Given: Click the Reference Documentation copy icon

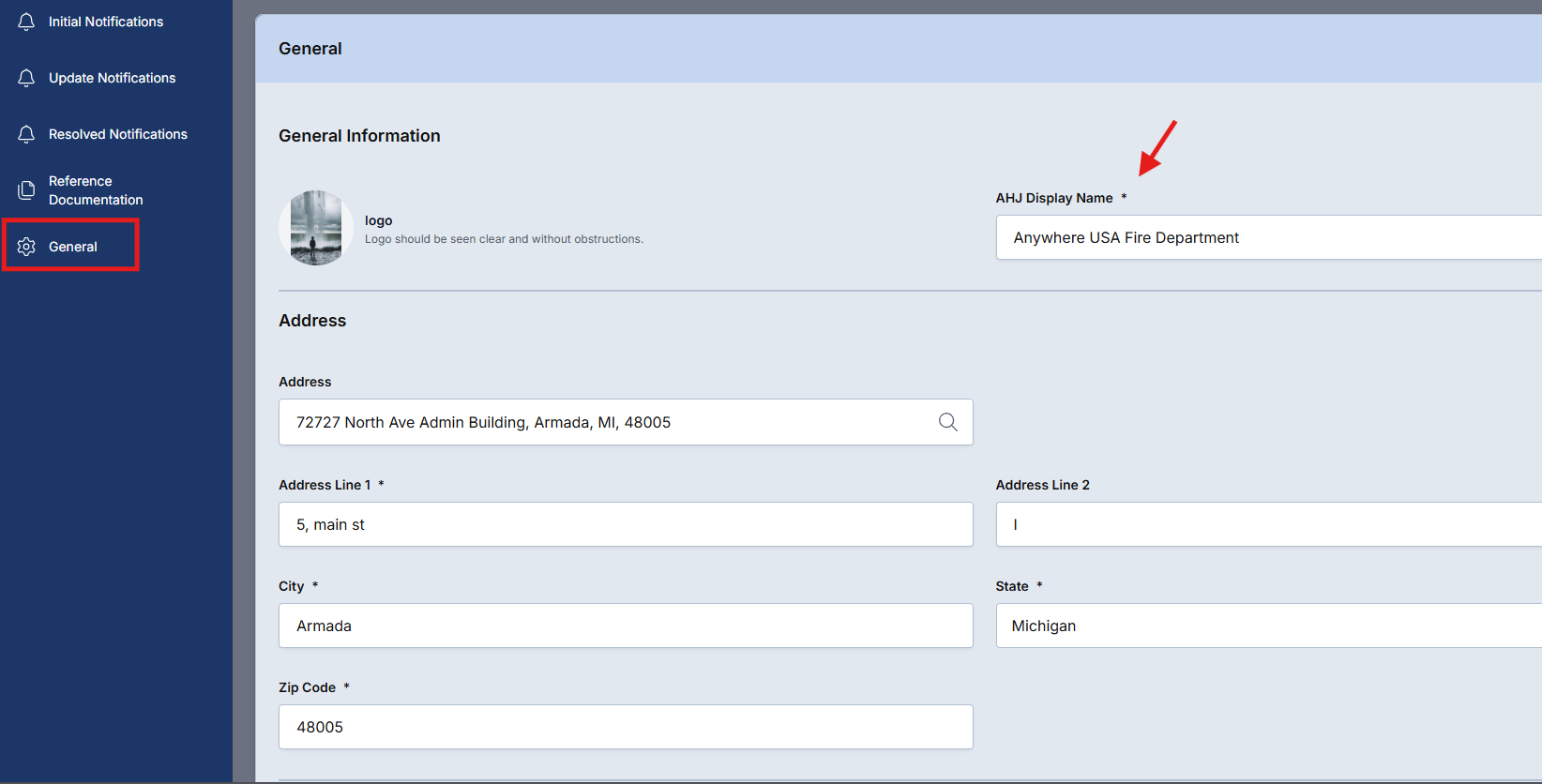Looking at the screenshot, I should [26, 190].
